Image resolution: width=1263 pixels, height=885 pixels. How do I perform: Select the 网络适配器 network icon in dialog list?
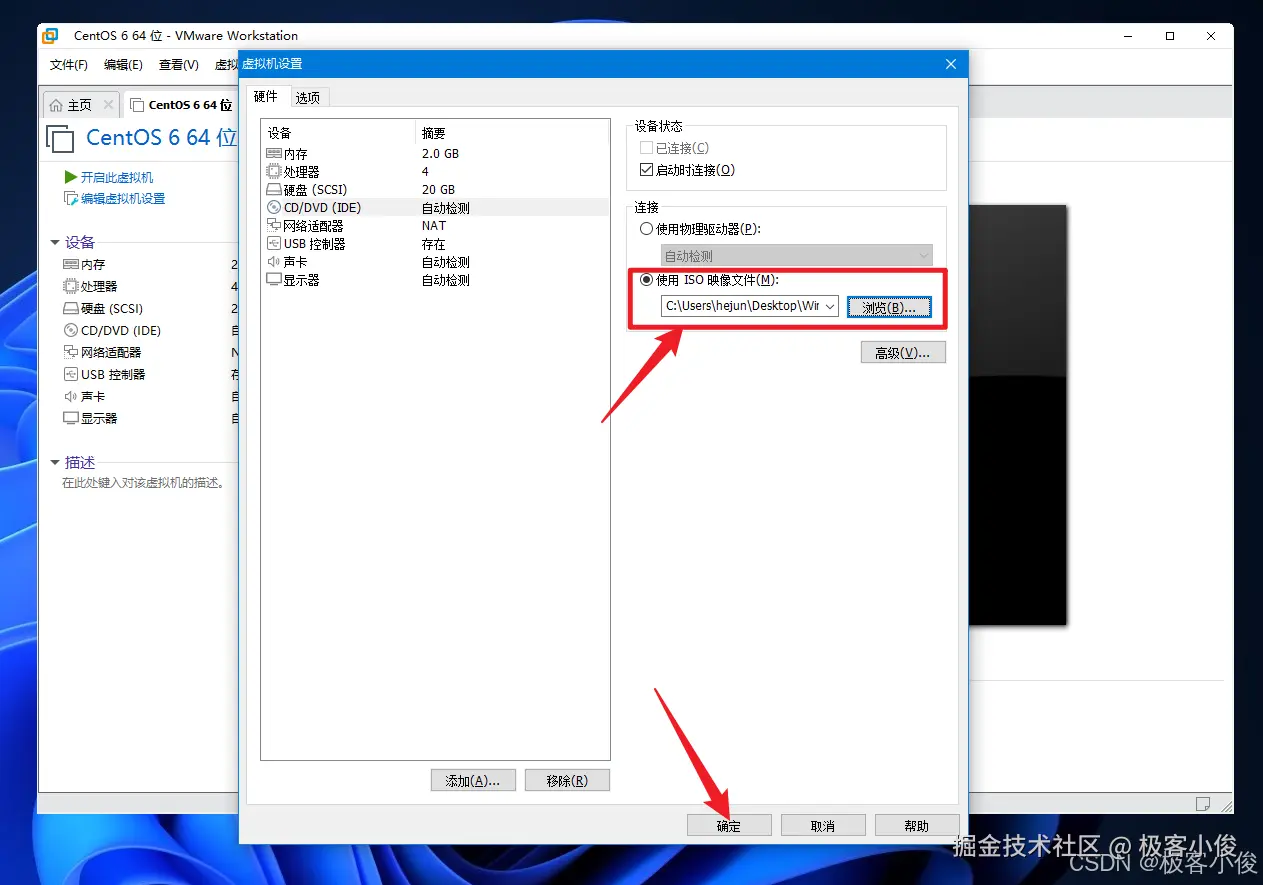(x=274, y=226)
